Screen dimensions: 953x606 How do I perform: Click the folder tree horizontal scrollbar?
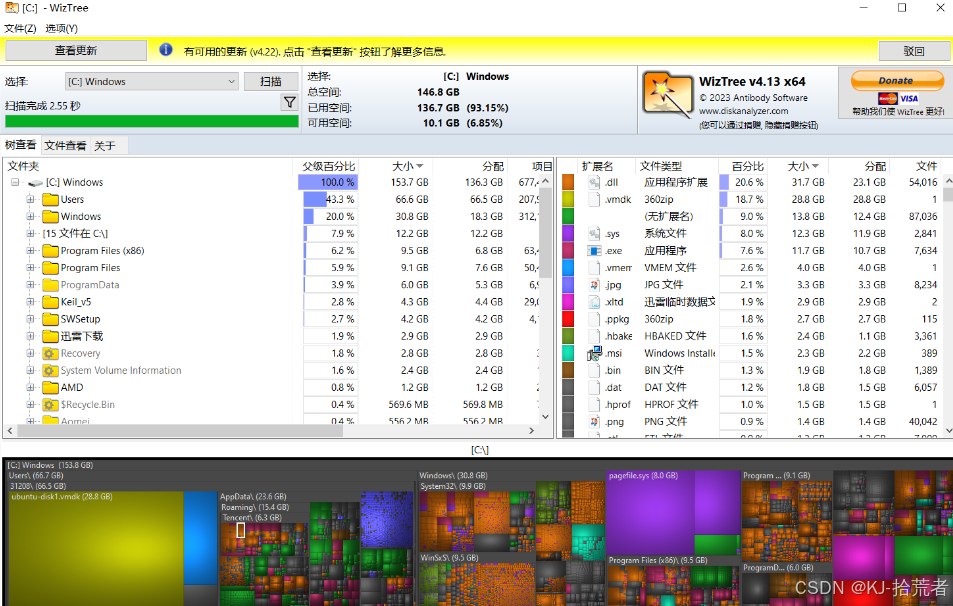pos(181,430)
